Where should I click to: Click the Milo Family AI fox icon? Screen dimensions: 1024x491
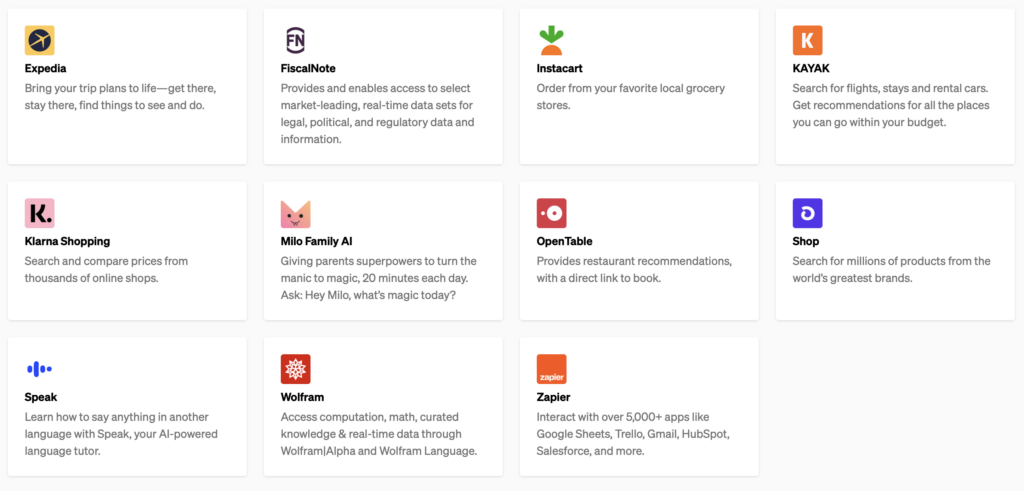tap(295, 213)
